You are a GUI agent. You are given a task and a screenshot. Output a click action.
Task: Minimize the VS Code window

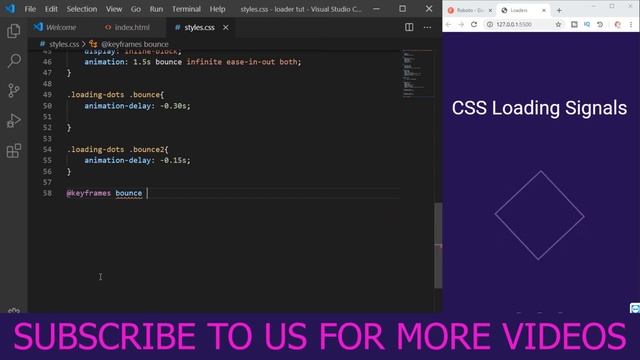click(x=376, y=9)
